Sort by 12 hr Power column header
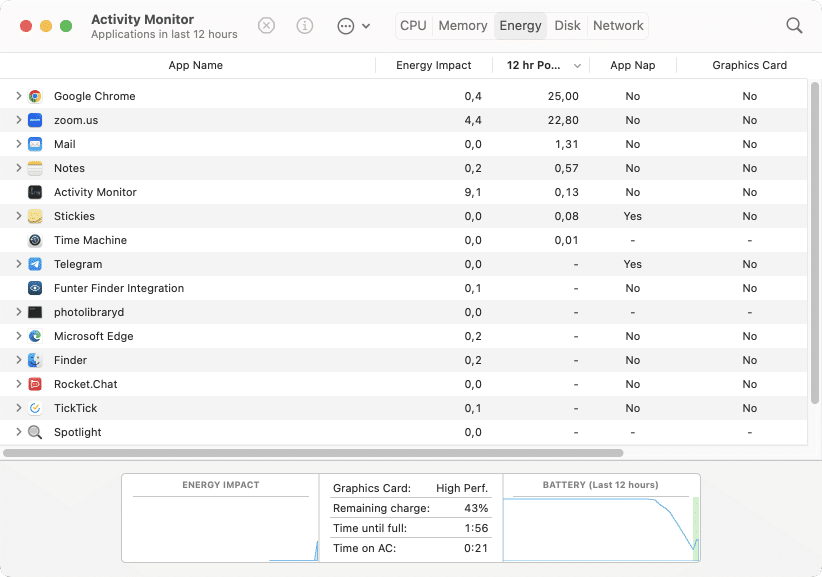 pos(540,66)
